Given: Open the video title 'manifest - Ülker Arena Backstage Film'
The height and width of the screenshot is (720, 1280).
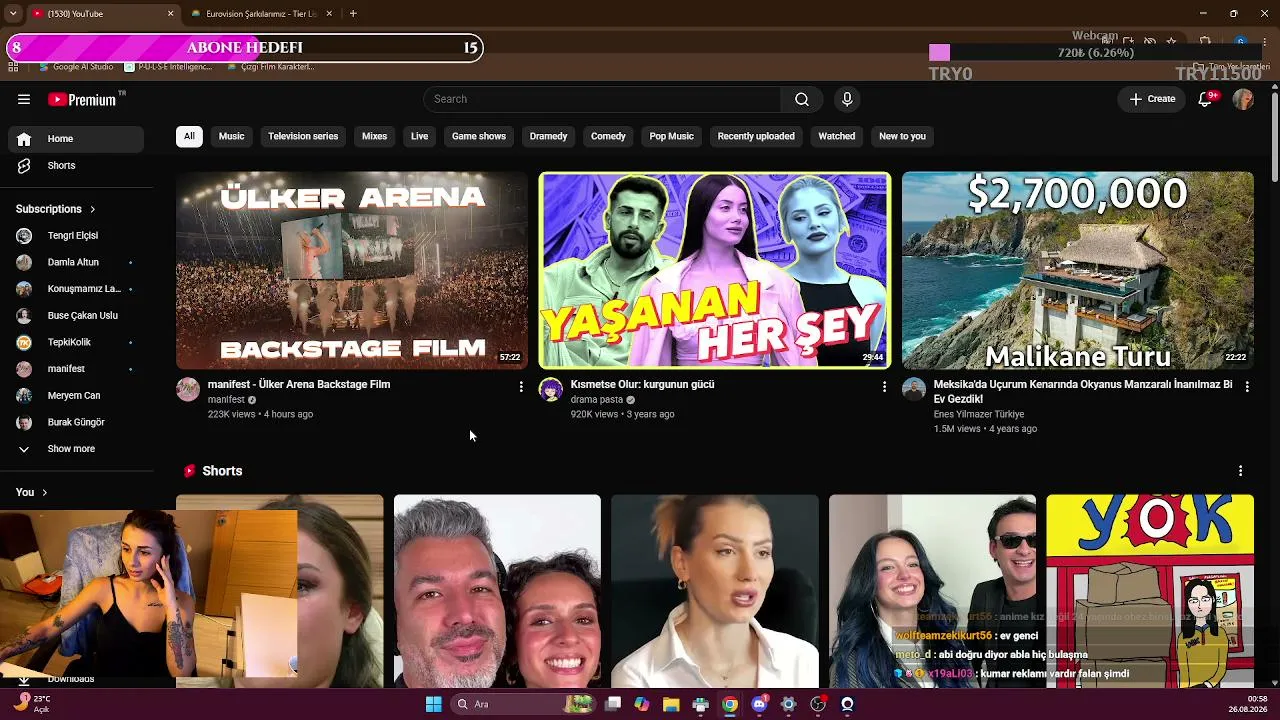Looking at the screenshot, I should coord(299,384).
